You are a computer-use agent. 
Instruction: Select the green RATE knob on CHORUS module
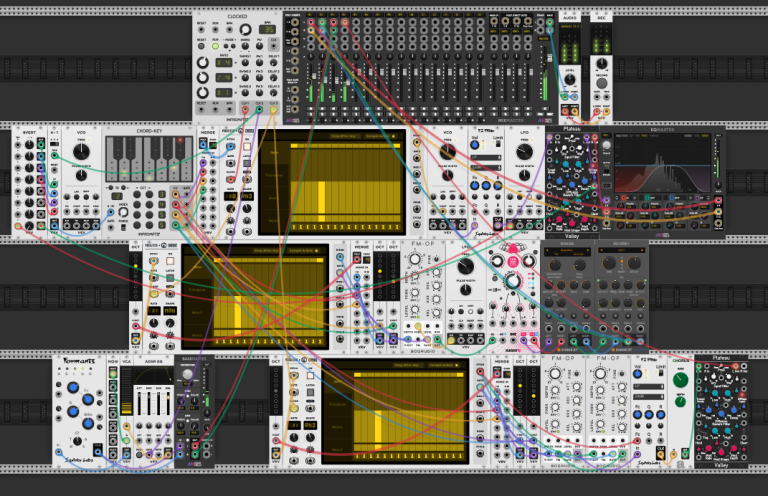pyautogui.click(x=680, y=379)
